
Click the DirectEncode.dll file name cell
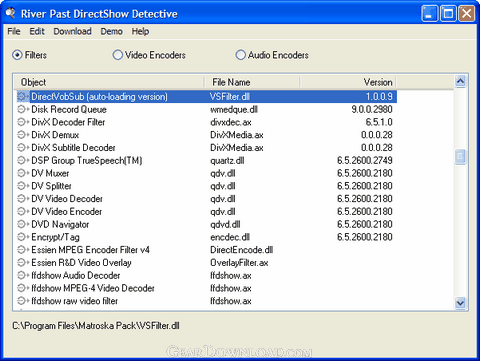click(242, 250)
